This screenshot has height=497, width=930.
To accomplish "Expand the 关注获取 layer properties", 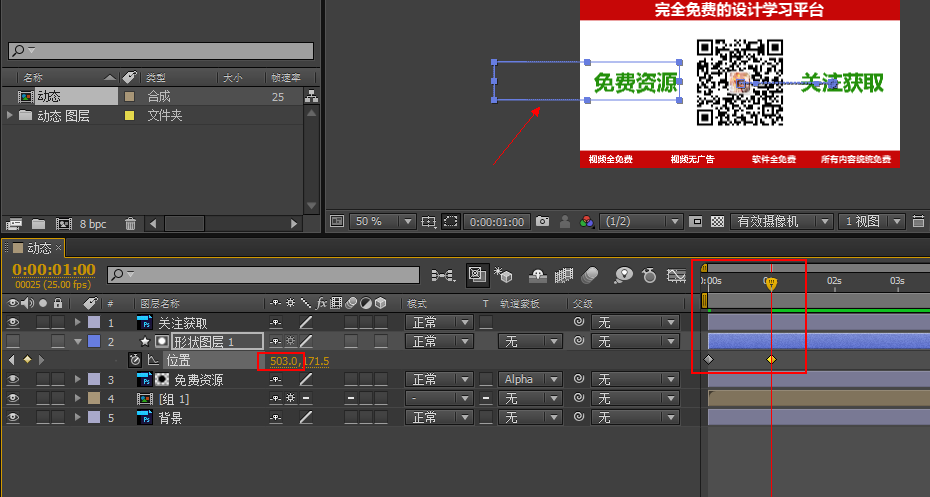I will tap(77, 323).
